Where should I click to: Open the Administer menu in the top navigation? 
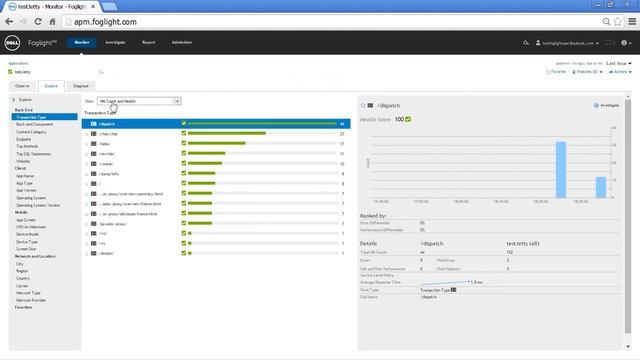click(x=182, y=42)
